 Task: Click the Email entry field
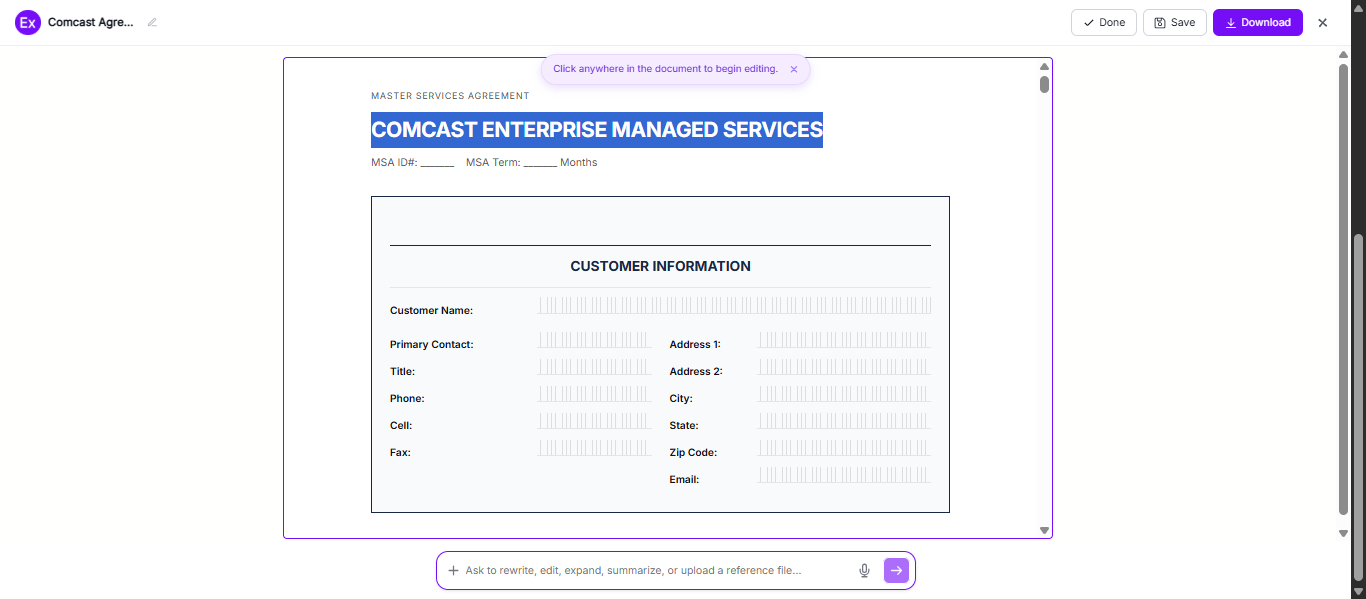pos(845,475)
